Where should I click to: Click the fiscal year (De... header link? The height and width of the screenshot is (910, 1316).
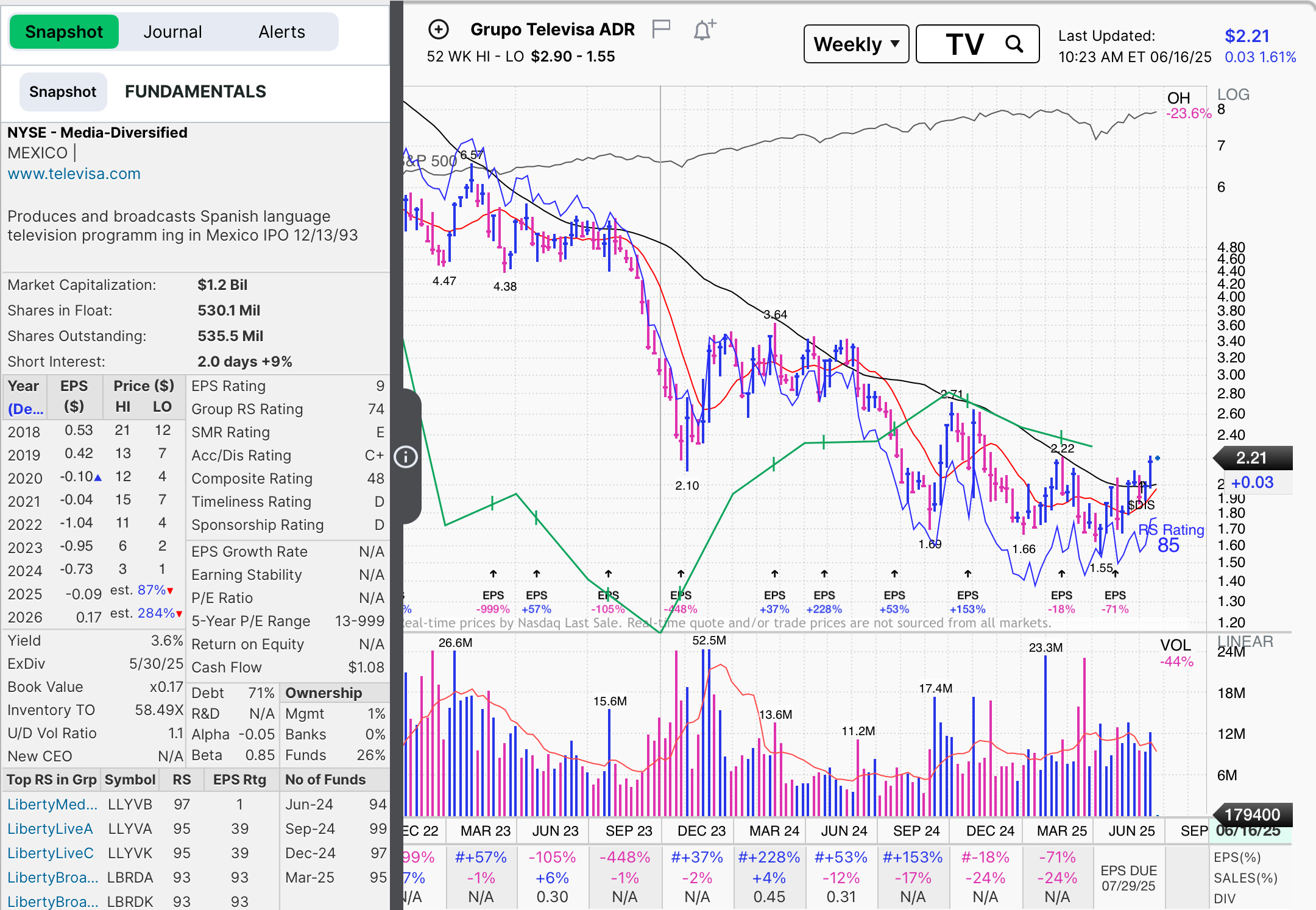(x=26, y=409)
